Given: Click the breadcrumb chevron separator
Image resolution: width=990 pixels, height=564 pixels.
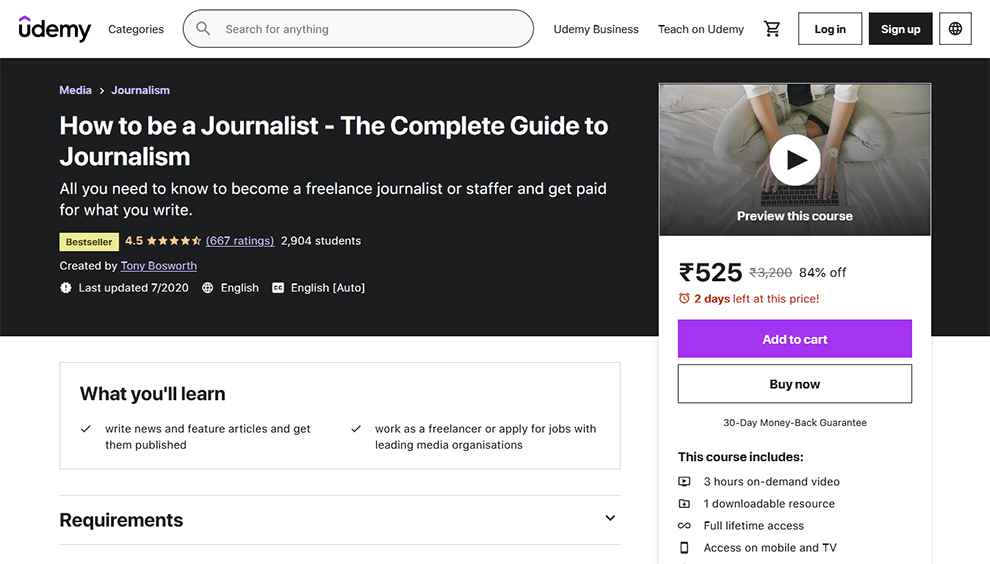Looking at the screenshot, I should (101, 91).
